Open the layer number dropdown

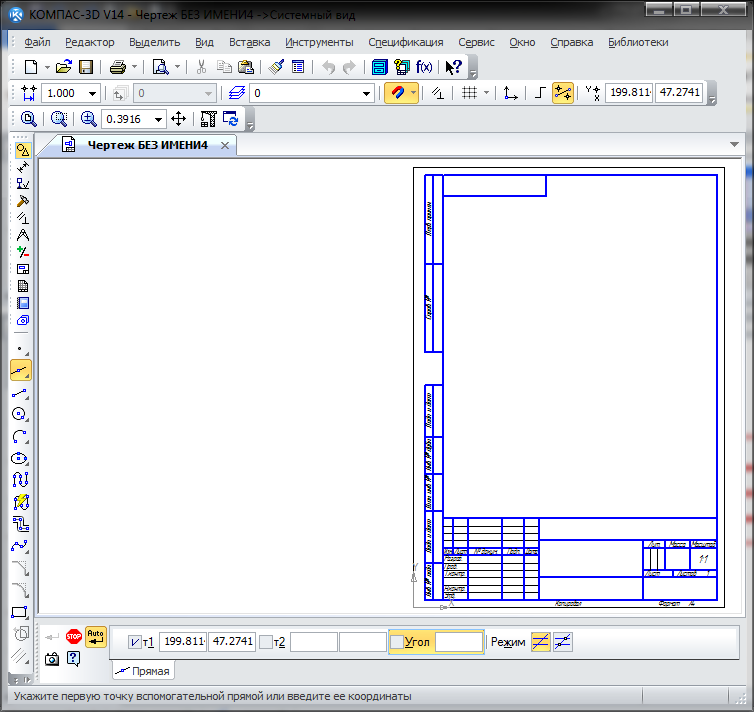367,93
